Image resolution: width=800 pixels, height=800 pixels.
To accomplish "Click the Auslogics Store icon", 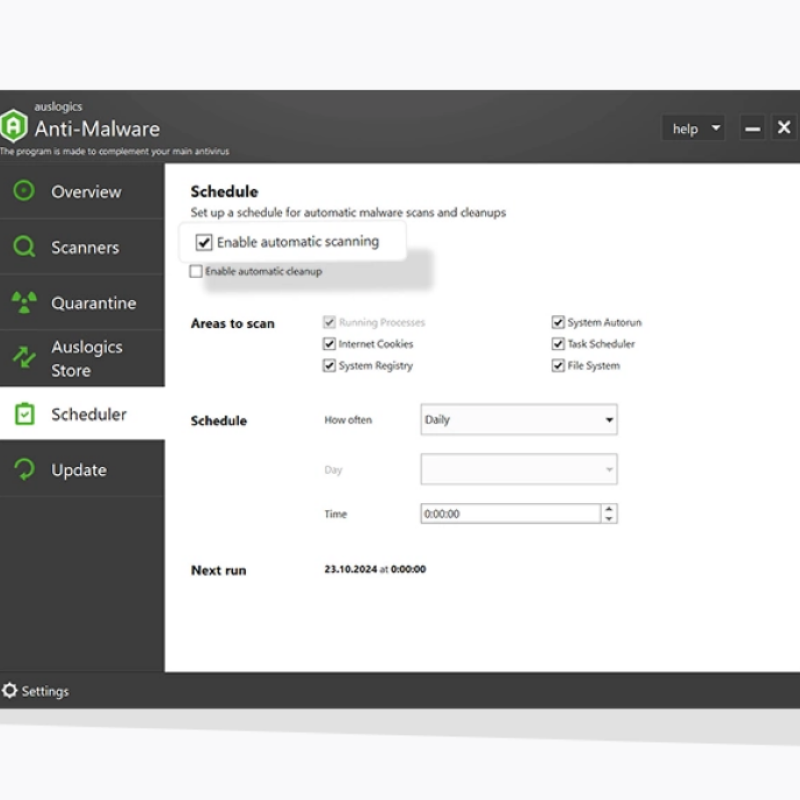I will 24,358.
